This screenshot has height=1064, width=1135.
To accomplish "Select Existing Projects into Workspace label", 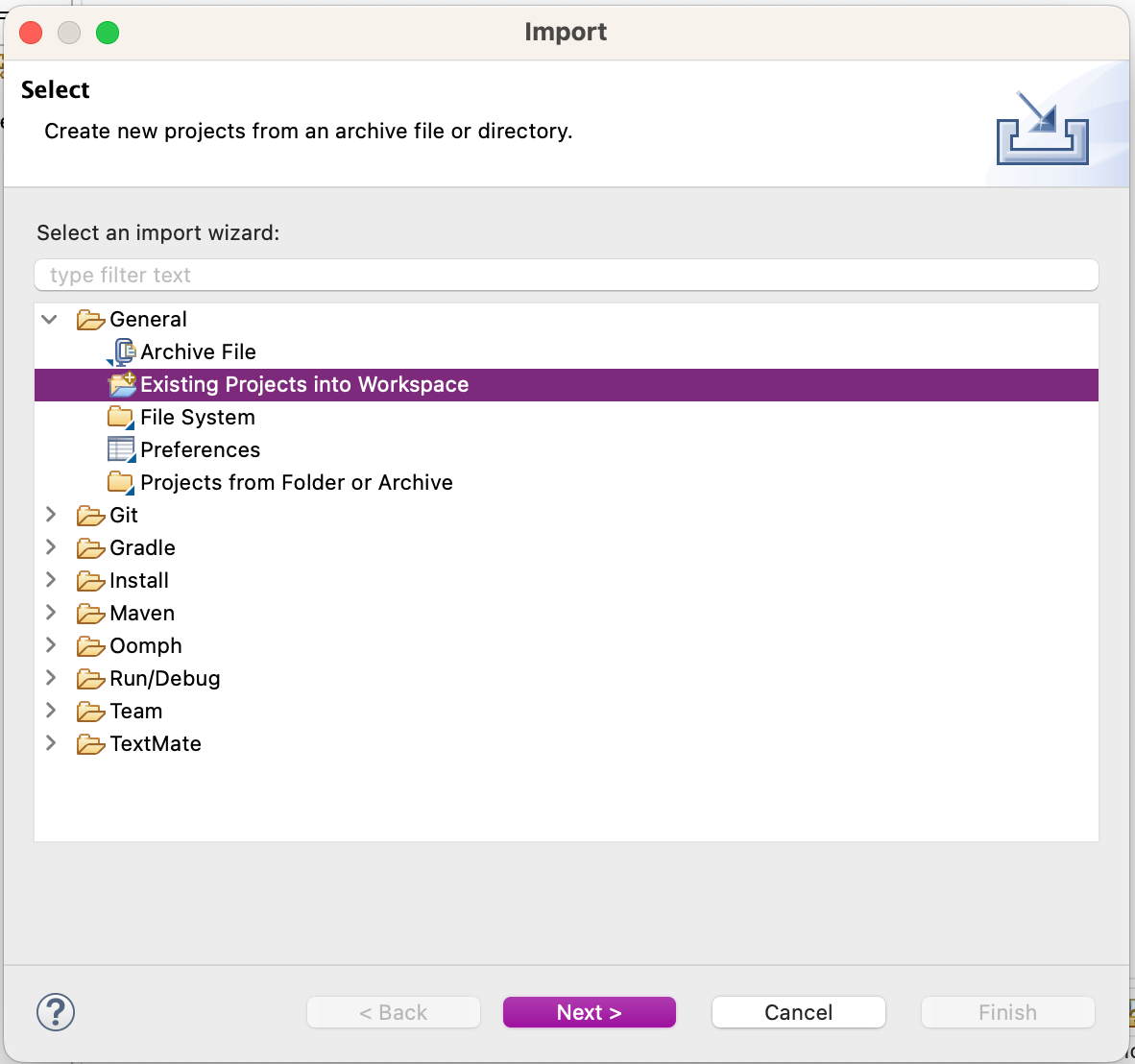I will click(304, 385).
